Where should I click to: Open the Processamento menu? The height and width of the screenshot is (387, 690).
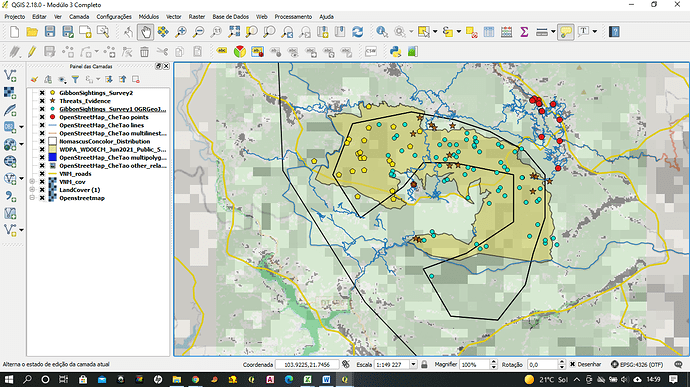[293, 17]
